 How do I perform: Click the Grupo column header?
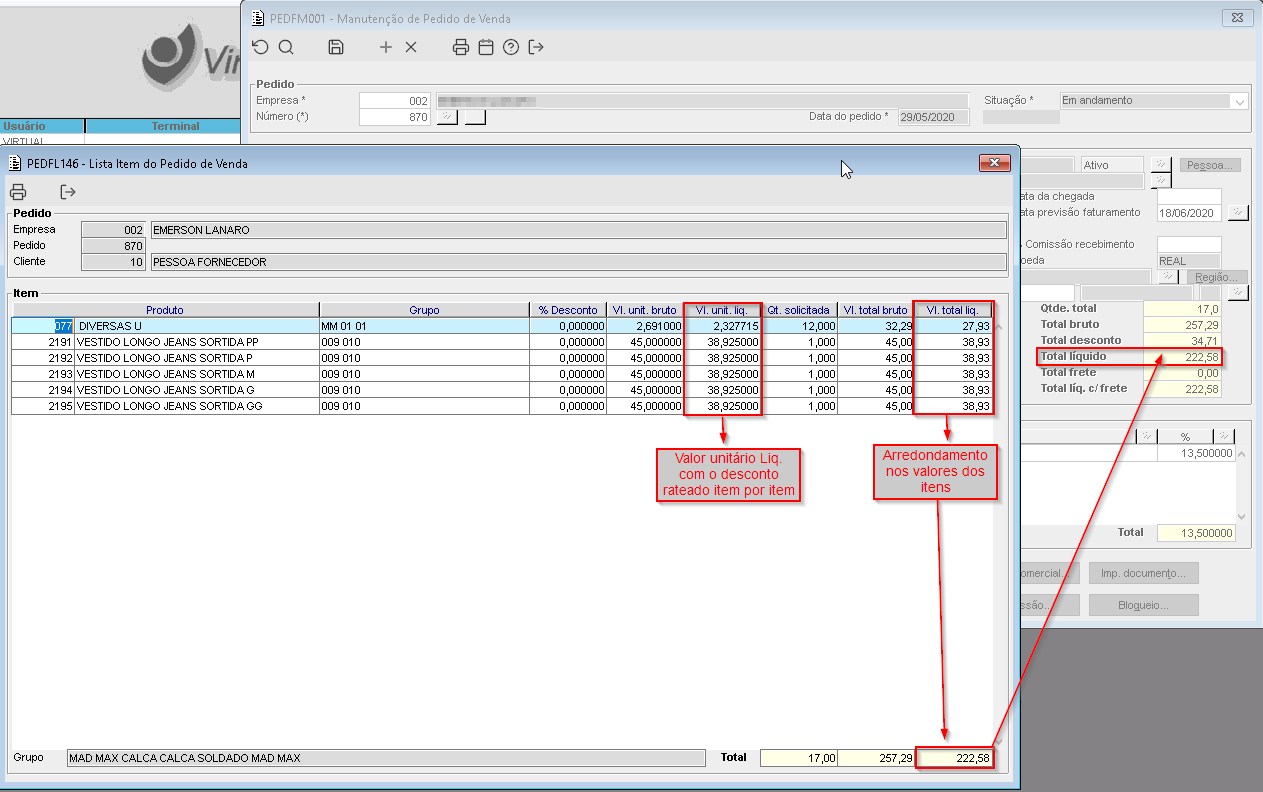[424, 310]
